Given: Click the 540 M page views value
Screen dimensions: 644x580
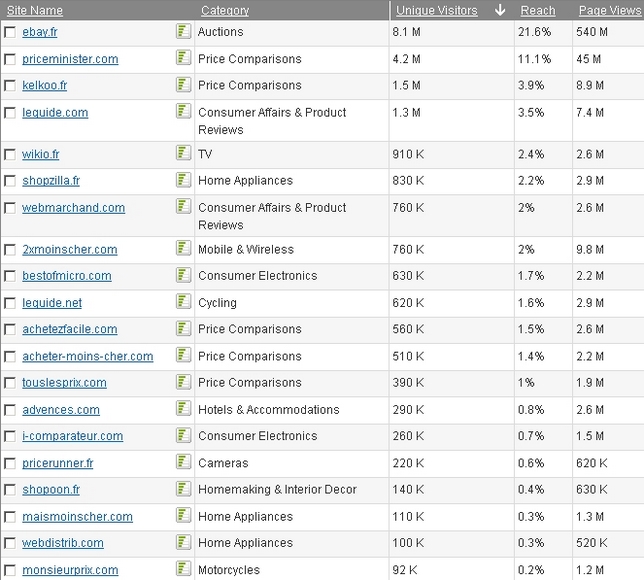Looking at the screenshot, I should point(591,32).
